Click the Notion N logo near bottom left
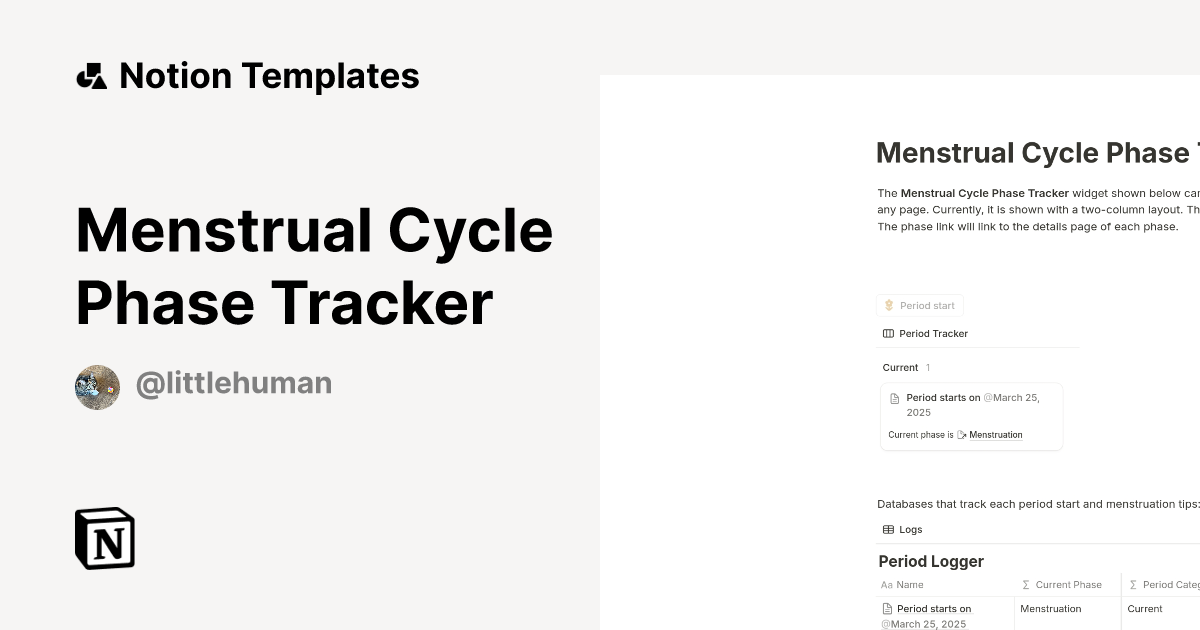1200x630 pixels. (104, 538)
